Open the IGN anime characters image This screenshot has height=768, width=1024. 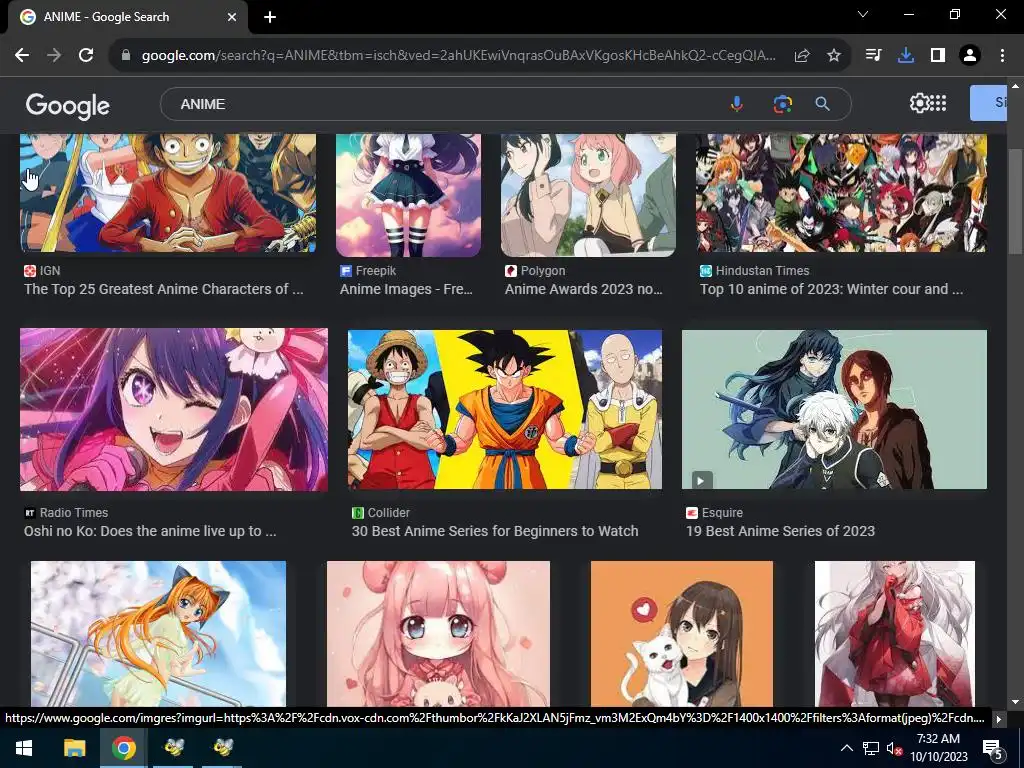tap(168, 193)
